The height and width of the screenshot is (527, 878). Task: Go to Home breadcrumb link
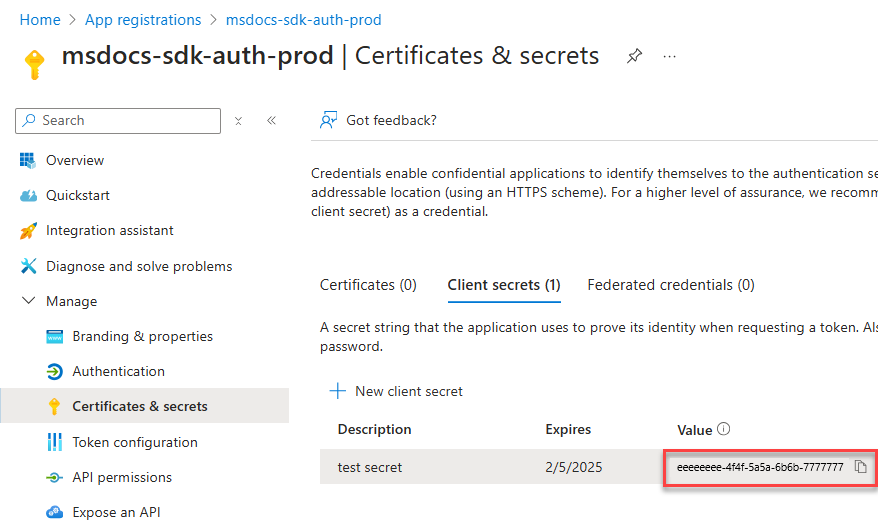click(x=40, y=20)
